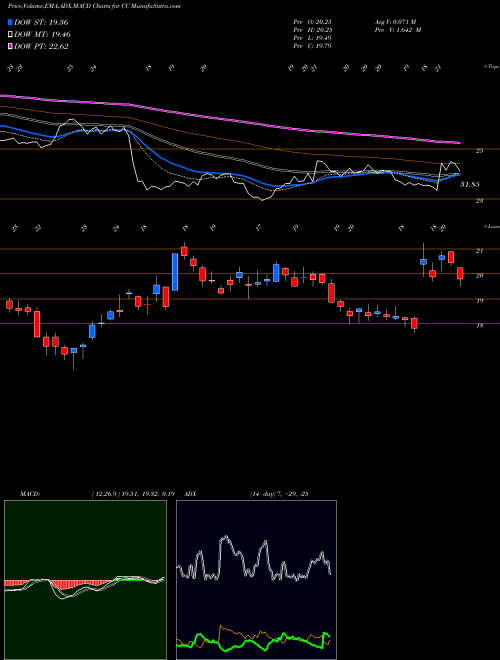Click the 'Pre O: 20.23' open value
Image resolution: width=500 pixels, height=660 pixels.
(312, 22)
